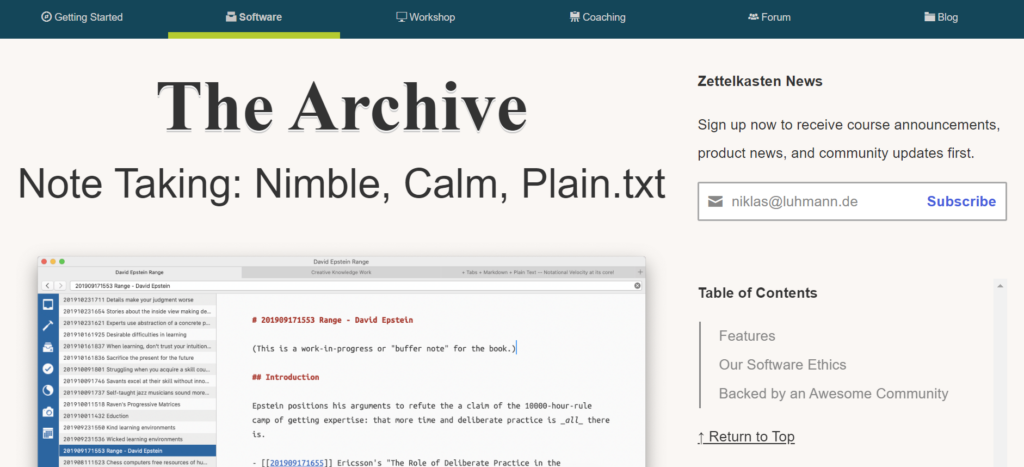1024x467 pixels.
Task: Click the inbox tray icon in app sidebar
Action: pyautogui.click(x=48, y=347)
